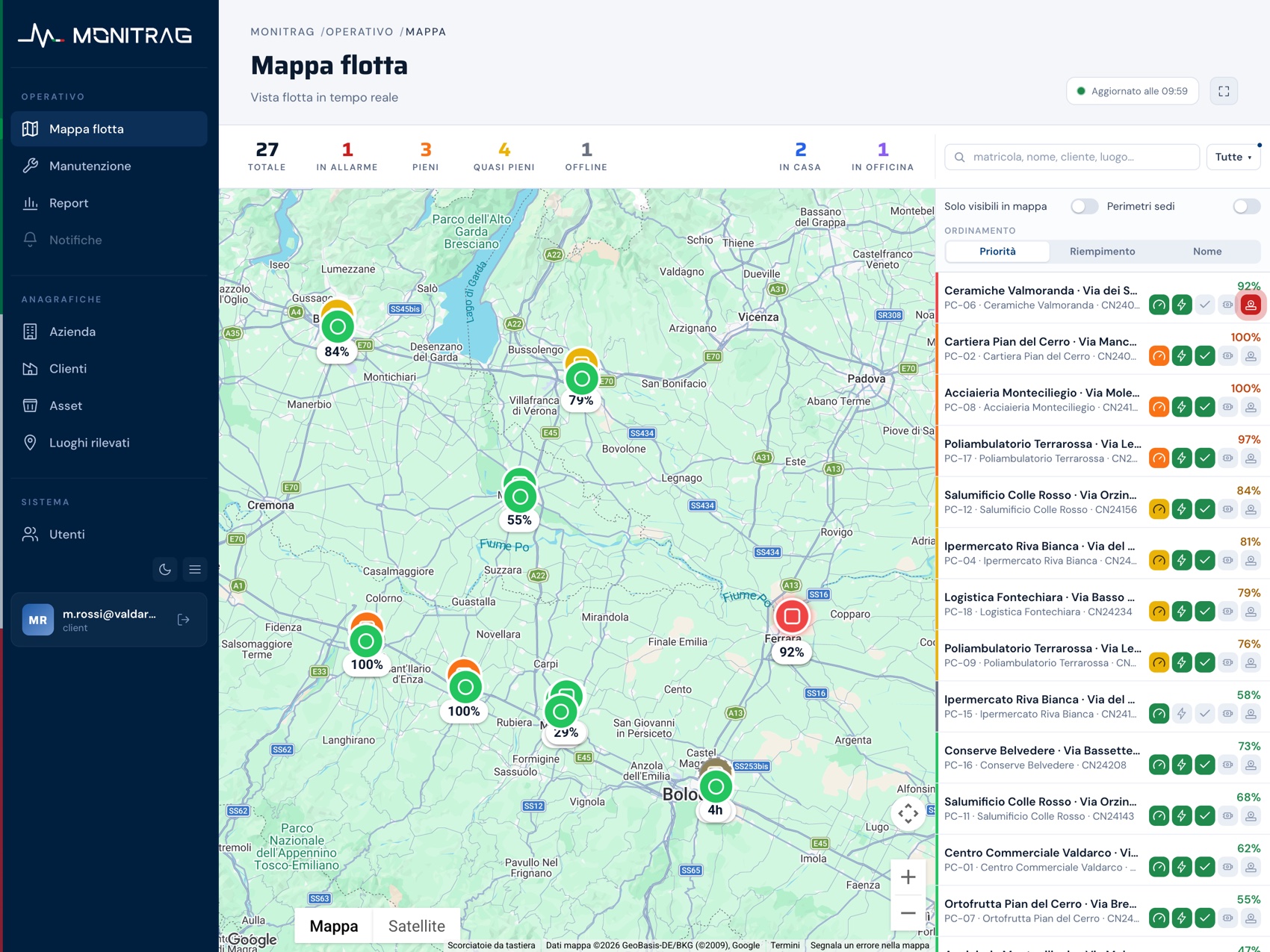The height and width of the screenshot is (952, 1270).
Task: Click Monitrag breadcrumb link
Action: (x=282, y=32)
